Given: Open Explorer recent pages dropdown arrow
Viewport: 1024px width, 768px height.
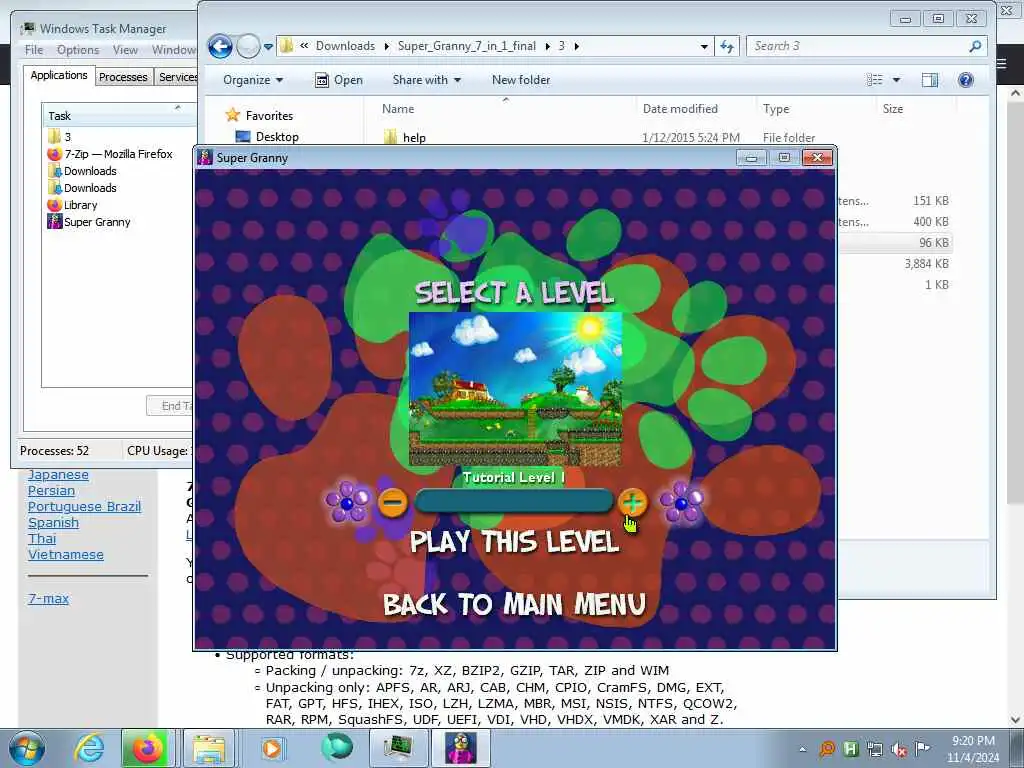Looking at the screenshot, I should click(x=268, y=47).
